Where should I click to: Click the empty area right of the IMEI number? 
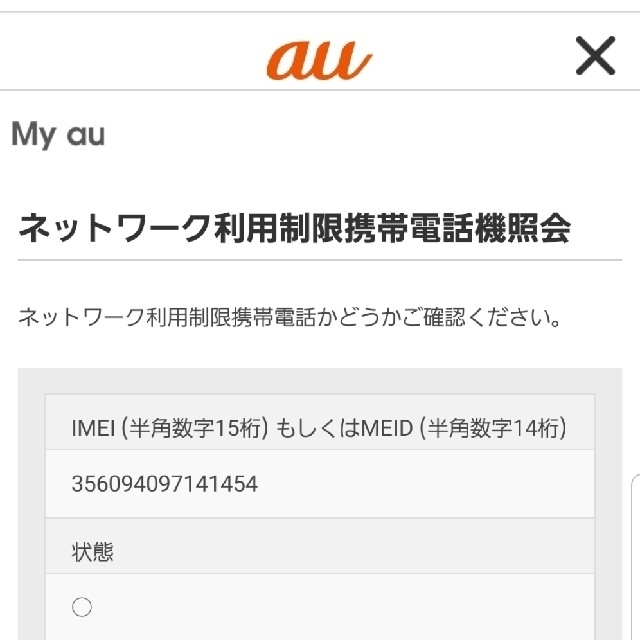424,484
